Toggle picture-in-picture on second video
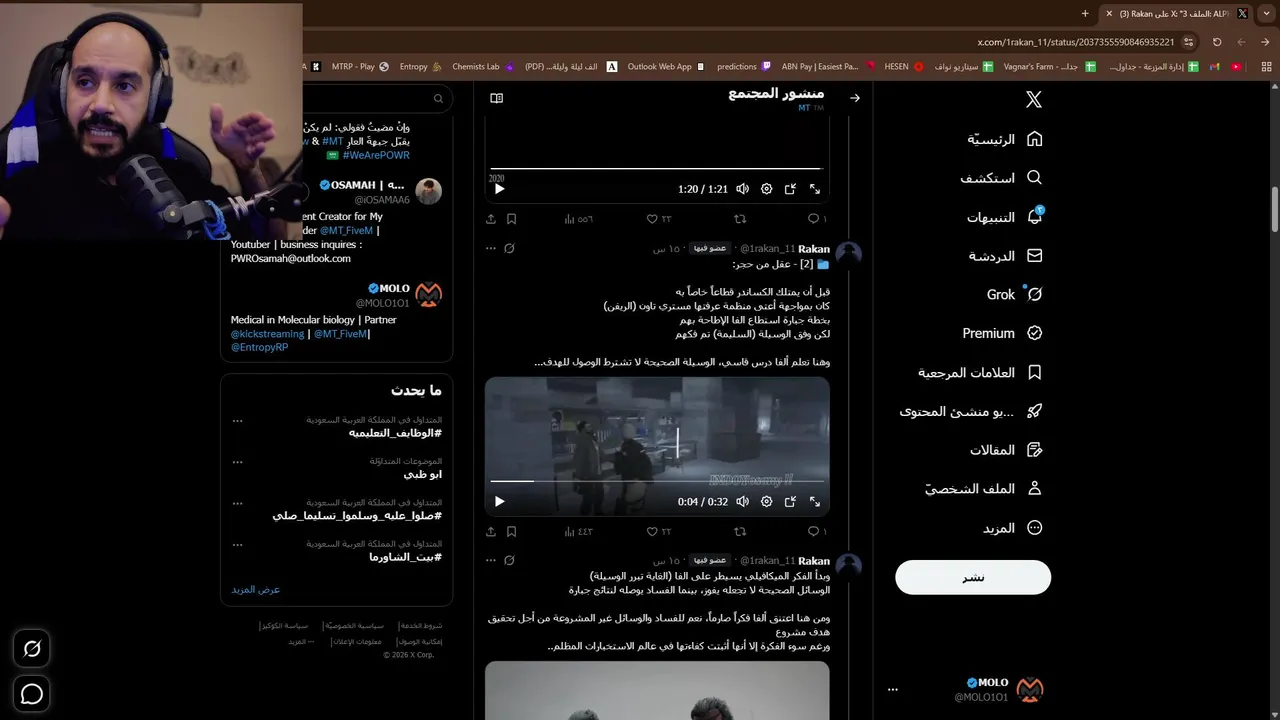 pos(790,501)
